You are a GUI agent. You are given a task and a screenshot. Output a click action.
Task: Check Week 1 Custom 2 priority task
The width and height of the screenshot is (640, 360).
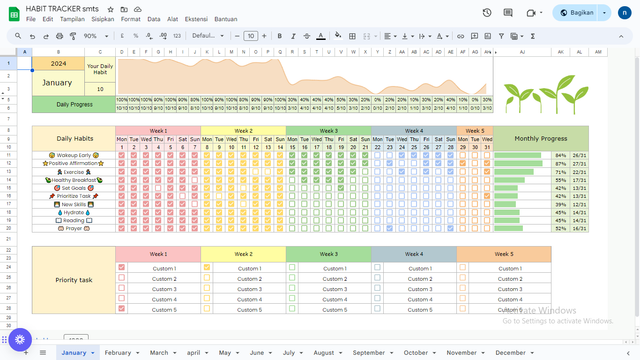(x=122, y=278)
